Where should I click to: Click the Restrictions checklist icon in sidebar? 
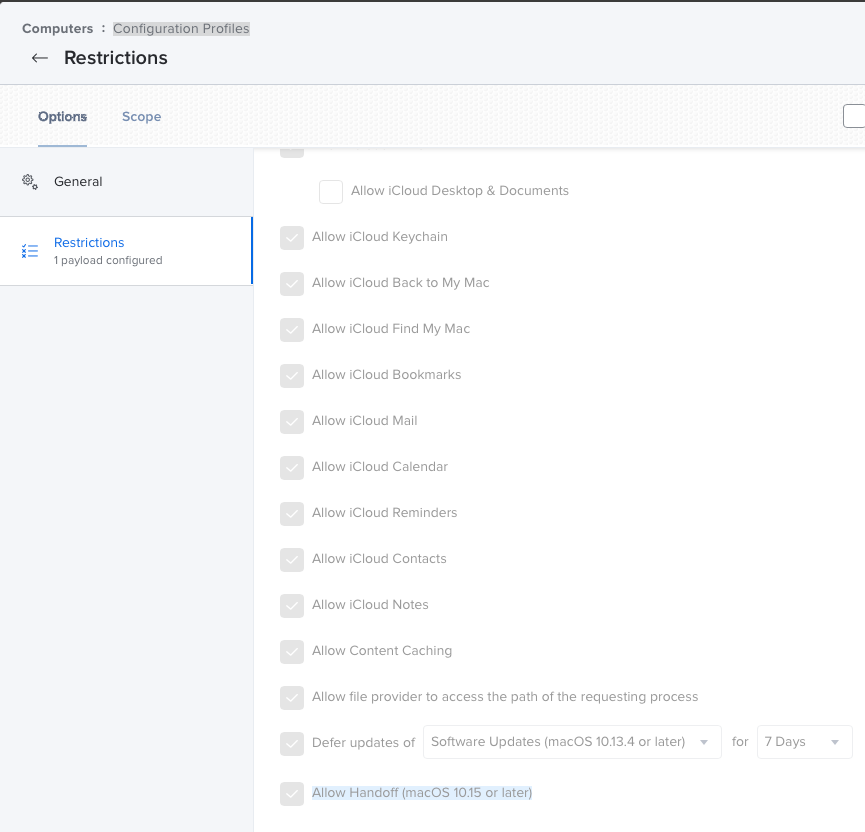click(x=30, y=251)
